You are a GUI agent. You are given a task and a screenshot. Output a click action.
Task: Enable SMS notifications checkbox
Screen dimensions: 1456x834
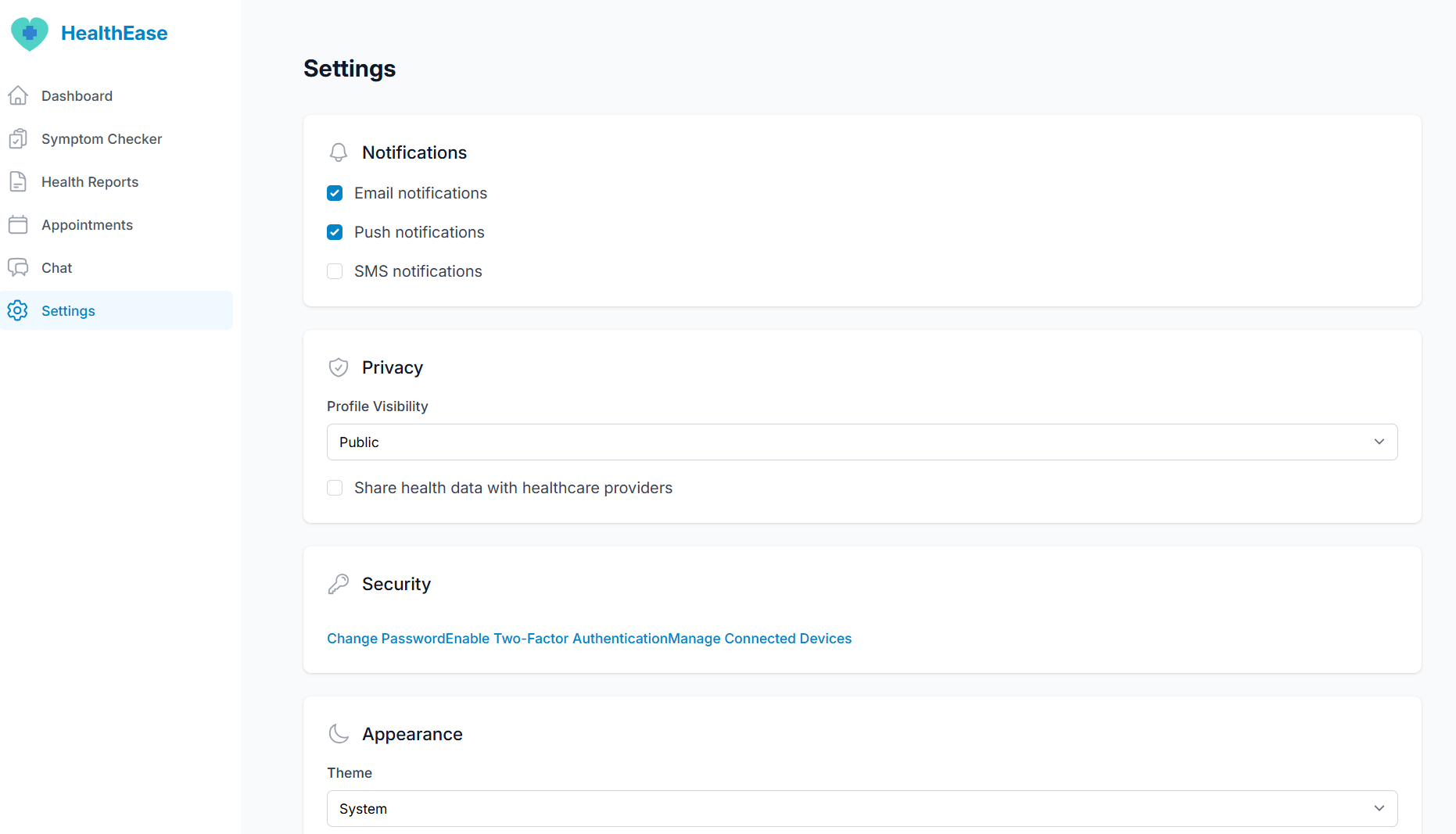tap(335, 271)
